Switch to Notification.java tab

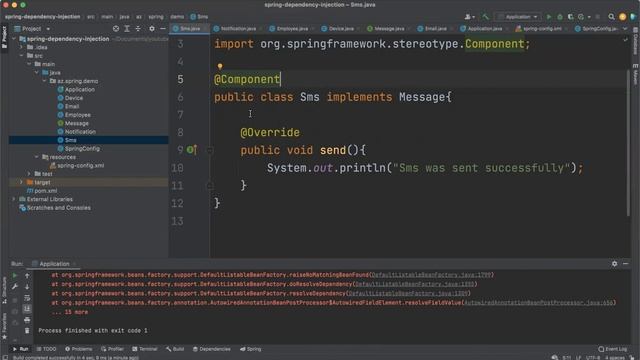click(x=236, y=29)
